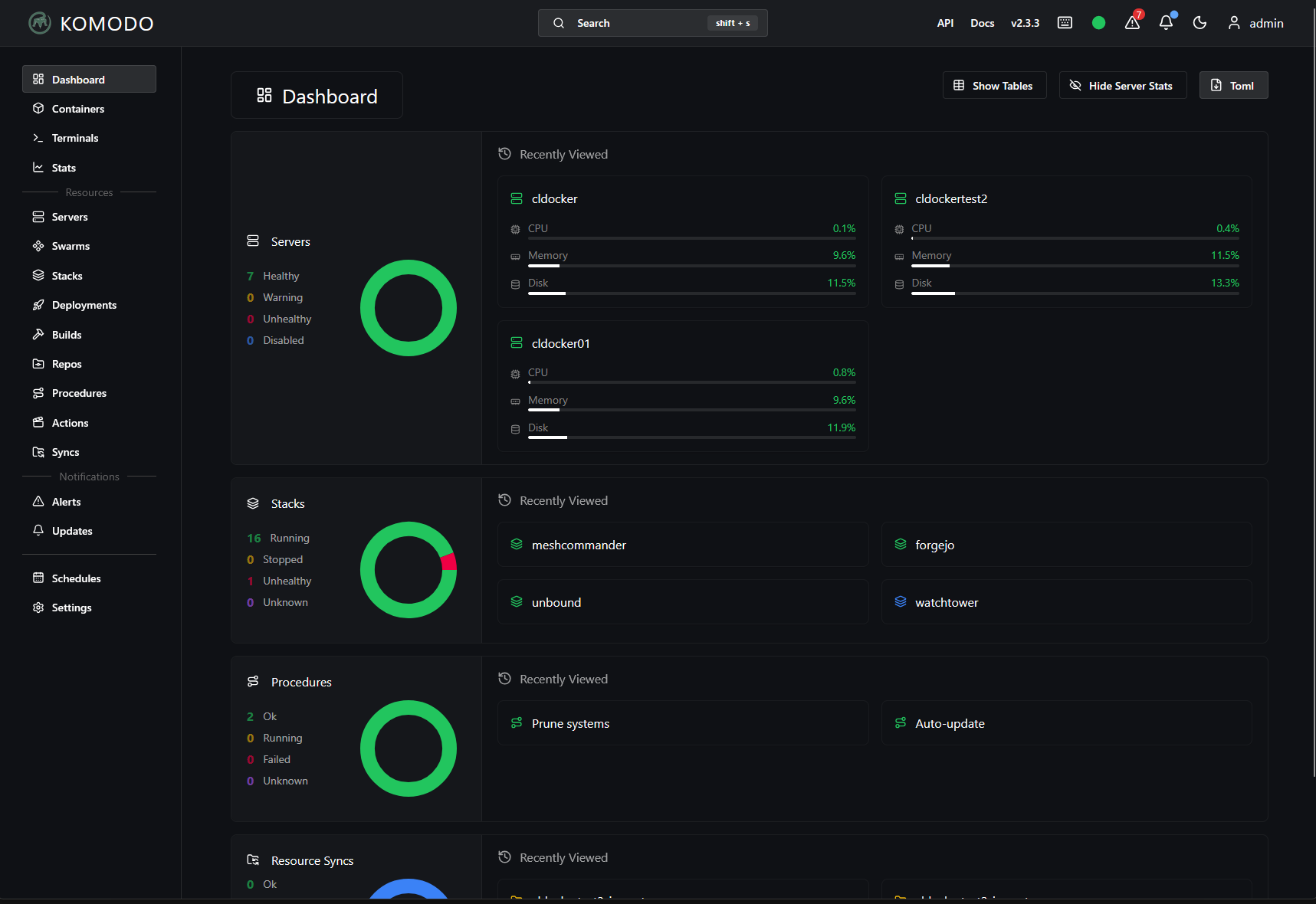Click cldocker Memory usage bar

click(x=691, y=266)
